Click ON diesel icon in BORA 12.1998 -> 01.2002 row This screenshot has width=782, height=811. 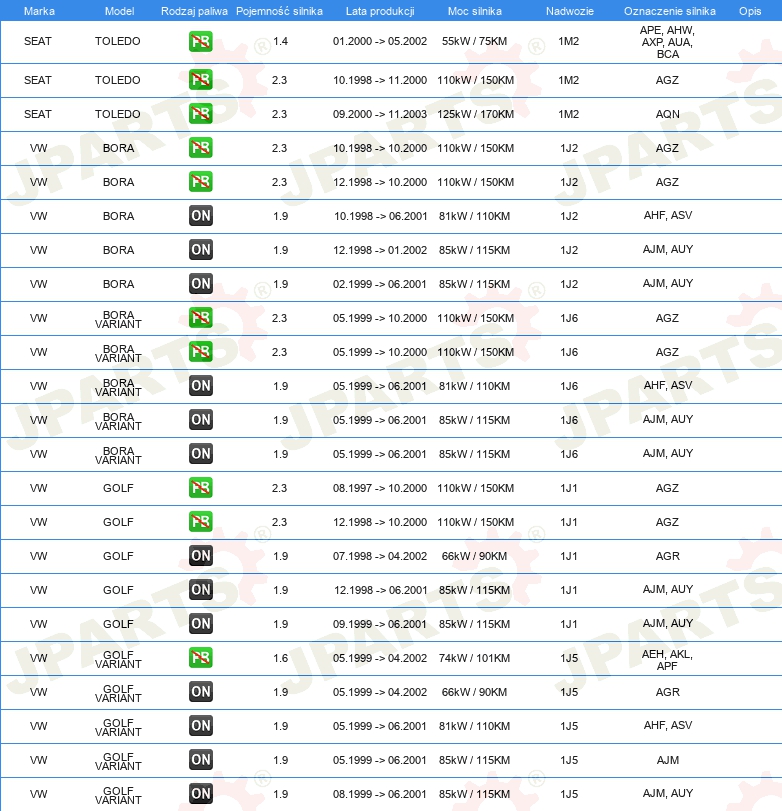[201, 250]
